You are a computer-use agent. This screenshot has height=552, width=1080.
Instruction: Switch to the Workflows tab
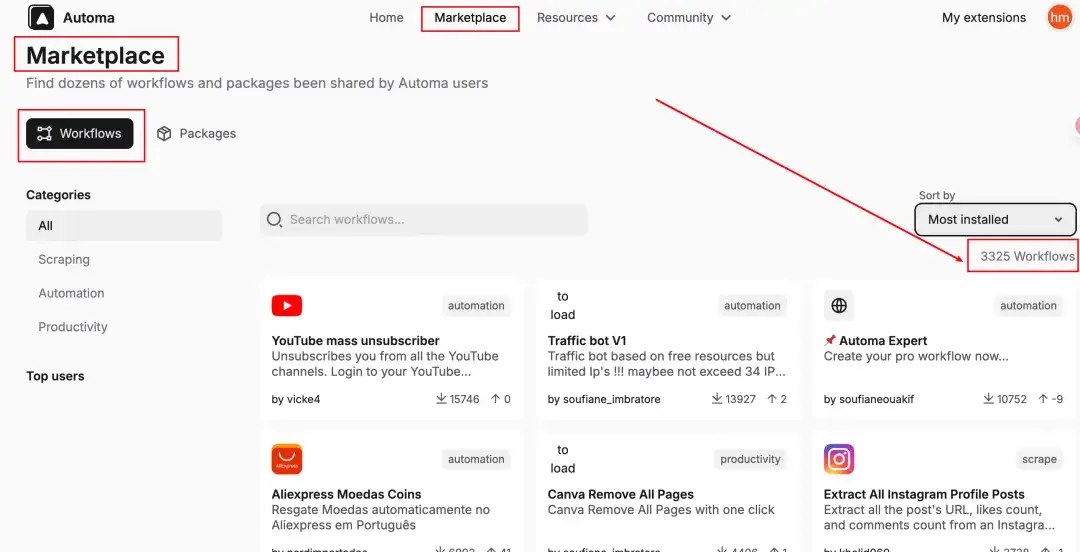point(80,134)
